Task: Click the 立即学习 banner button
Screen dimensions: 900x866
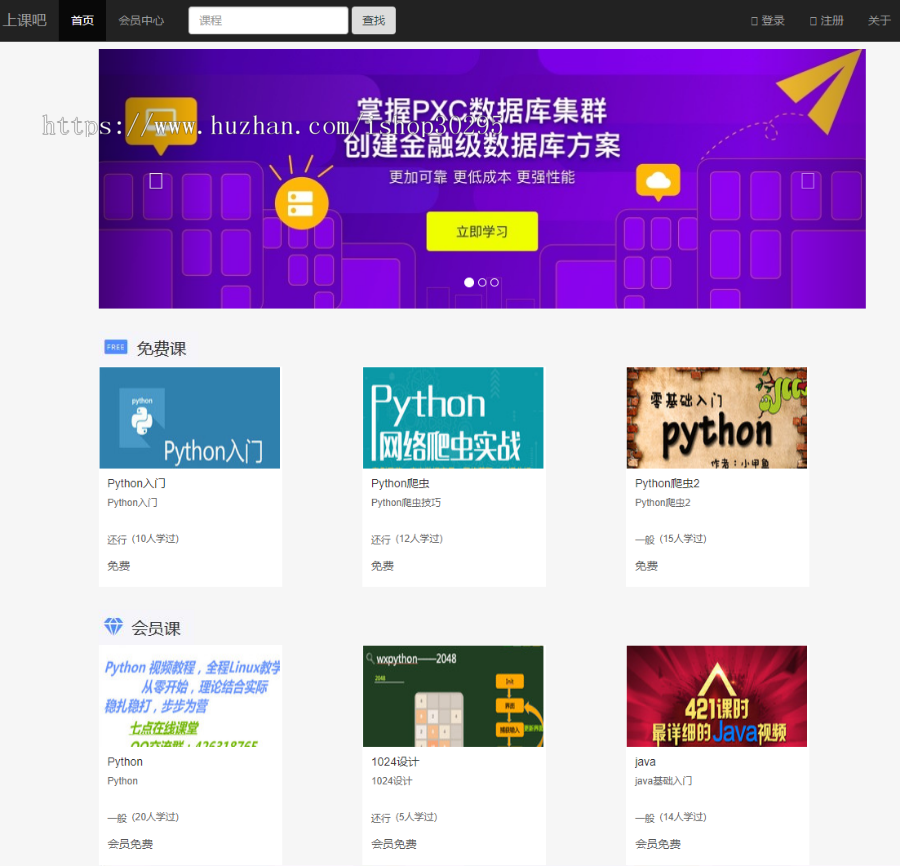Action: click(482, 230)
